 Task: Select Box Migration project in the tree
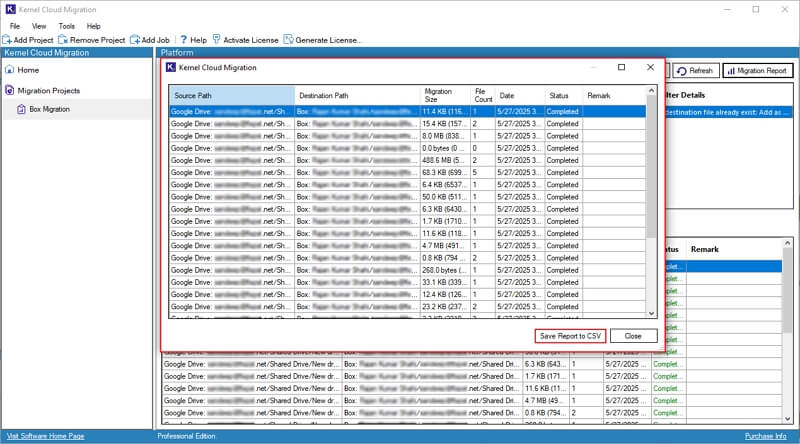[x=49, y=109]
